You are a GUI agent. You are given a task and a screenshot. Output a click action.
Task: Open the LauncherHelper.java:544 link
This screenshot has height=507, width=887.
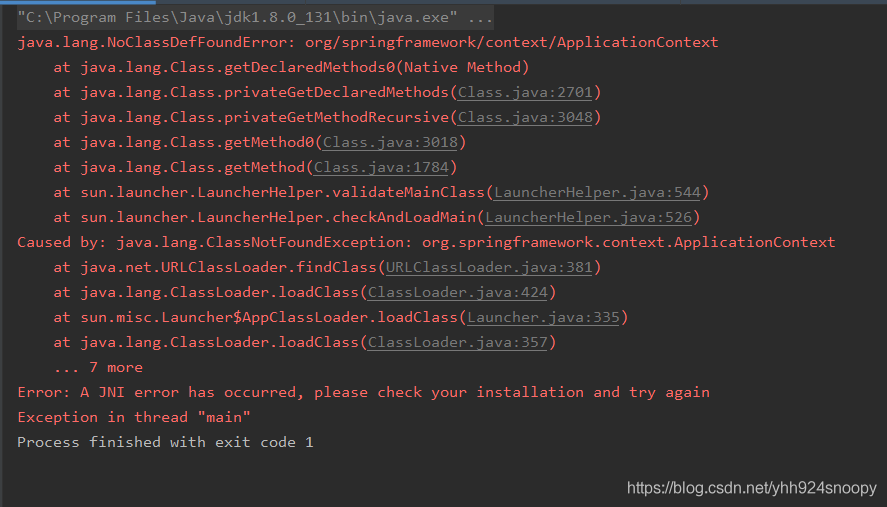click(x=597, y=192)
